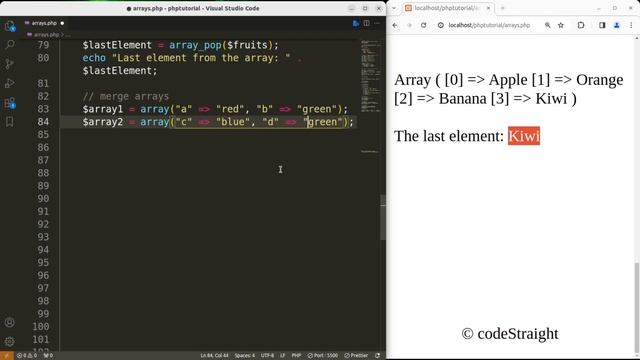Bookmark this page with the star
This screenshot has width=640, height=360.
pos(561,25)
